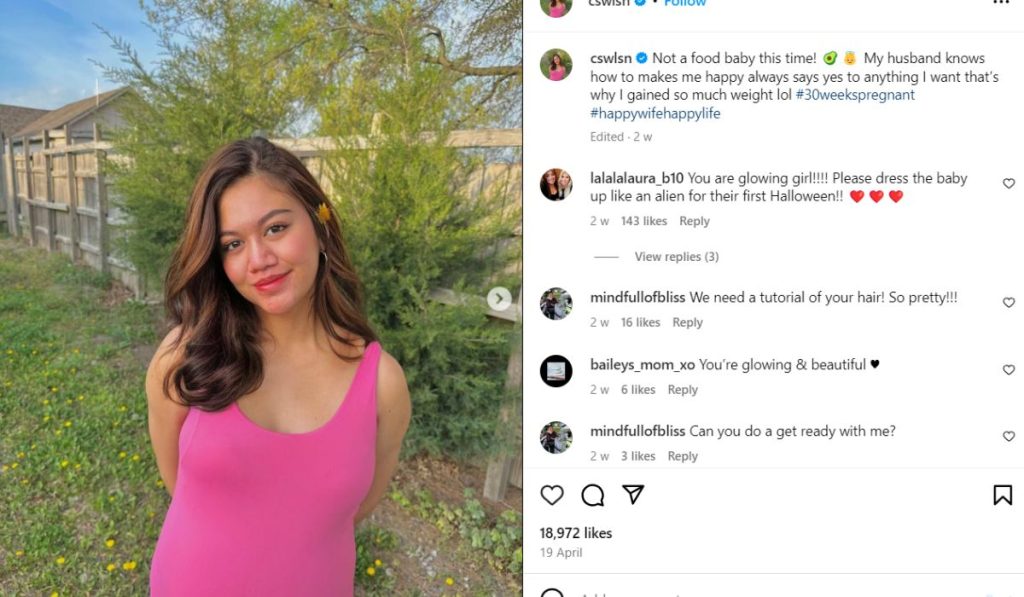This screenshot has width=1024, height=597.
Task: Open comments via the speech bubble icon
Action: 593,495
